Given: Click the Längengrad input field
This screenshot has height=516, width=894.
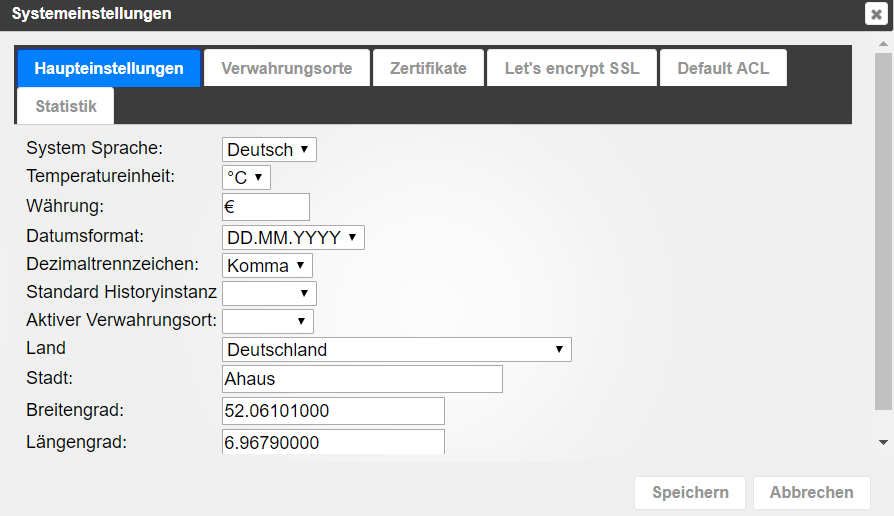Looking at the screenshot, I should [333, 442].
